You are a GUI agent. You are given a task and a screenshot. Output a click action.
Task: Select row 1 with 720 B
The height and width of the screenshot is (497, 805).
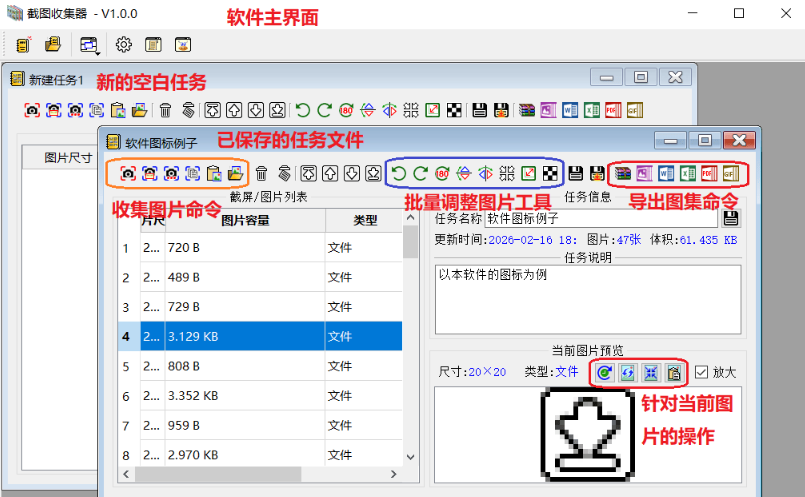[x=260, y=248]
